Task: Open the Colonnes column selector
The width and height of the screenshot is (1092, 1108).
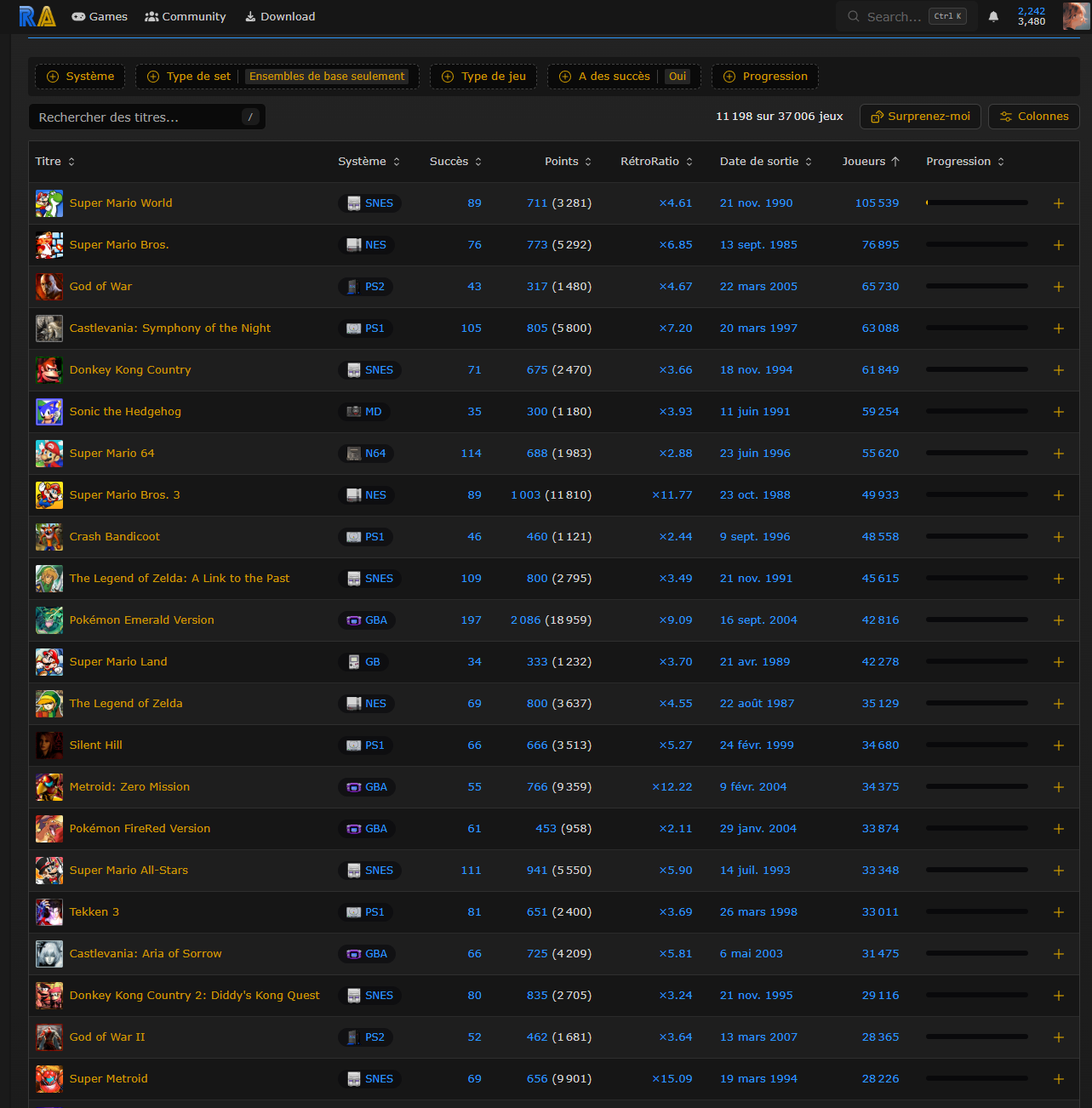Action: click(1034, 117)
